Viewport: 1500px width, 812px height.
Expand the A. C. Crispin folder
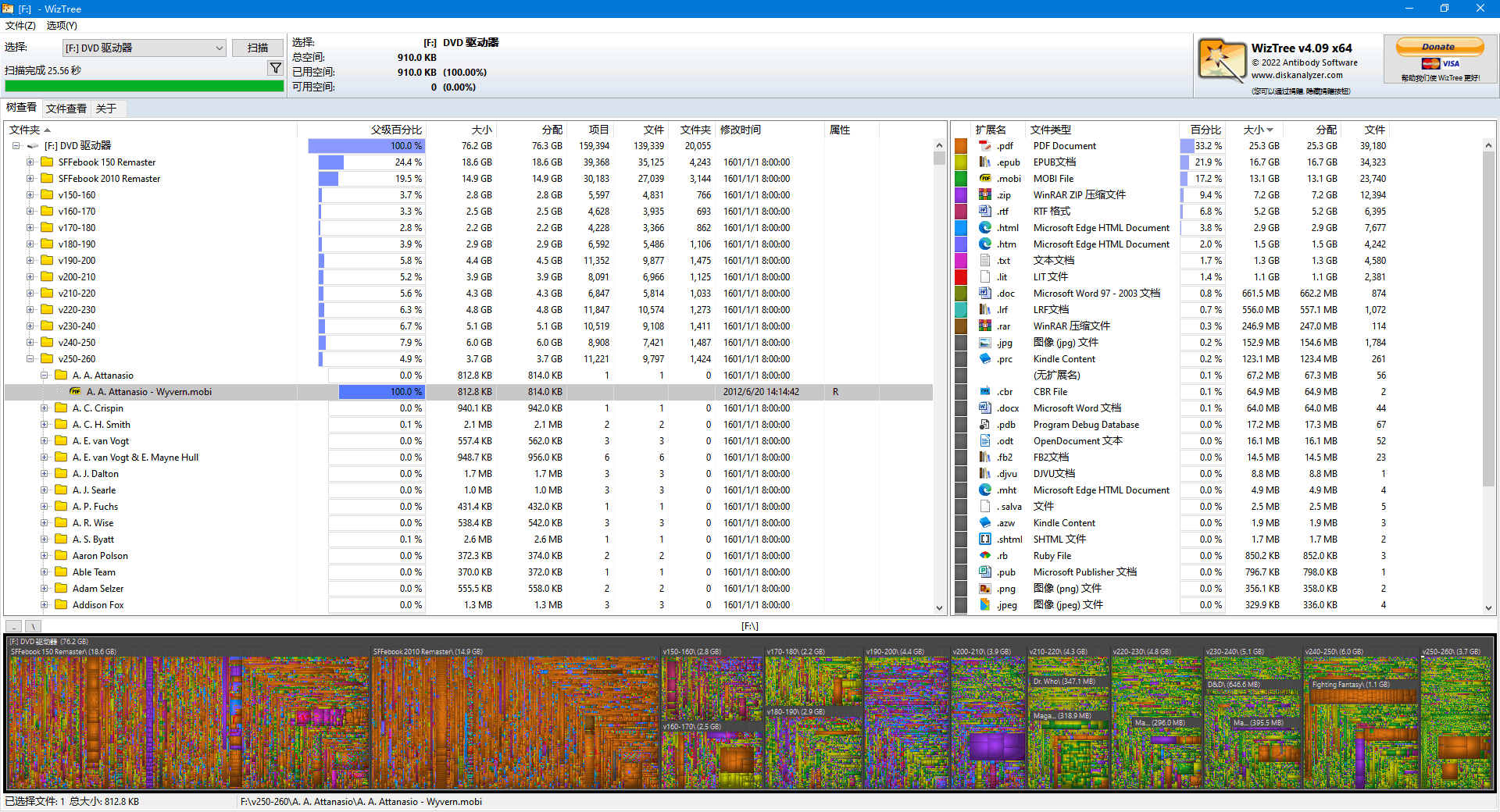(45, 408)
